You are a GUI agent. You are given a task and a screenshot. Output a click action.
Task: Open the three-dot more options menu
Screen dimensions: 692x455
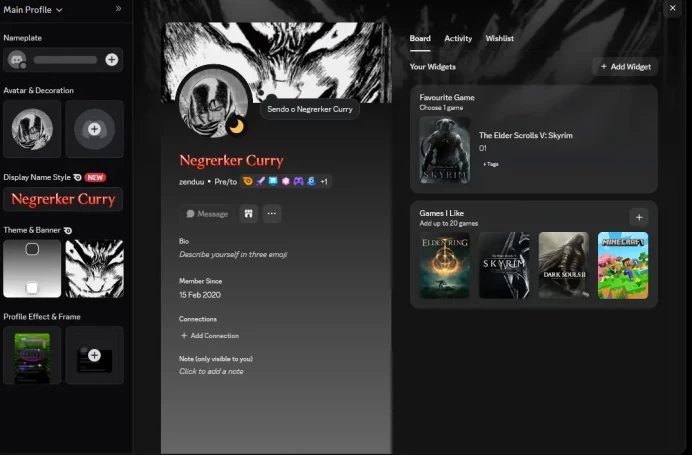coord(271,214)
